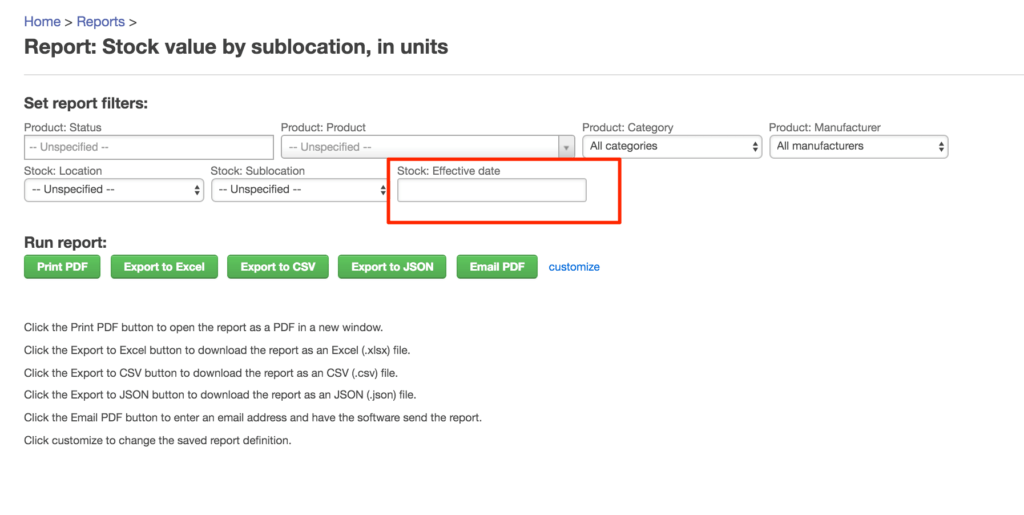1024x515 pixels.
Task: Click the Export to CSV button
Action: coord(278,267)
